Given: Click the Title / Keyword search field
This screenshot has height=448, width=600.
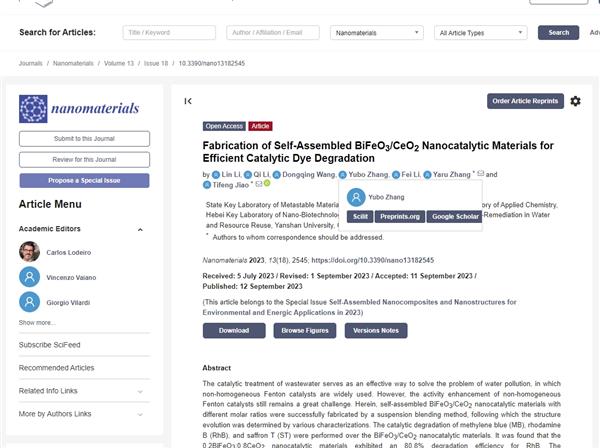Looking at the screenshot, I should pos(168,32).
